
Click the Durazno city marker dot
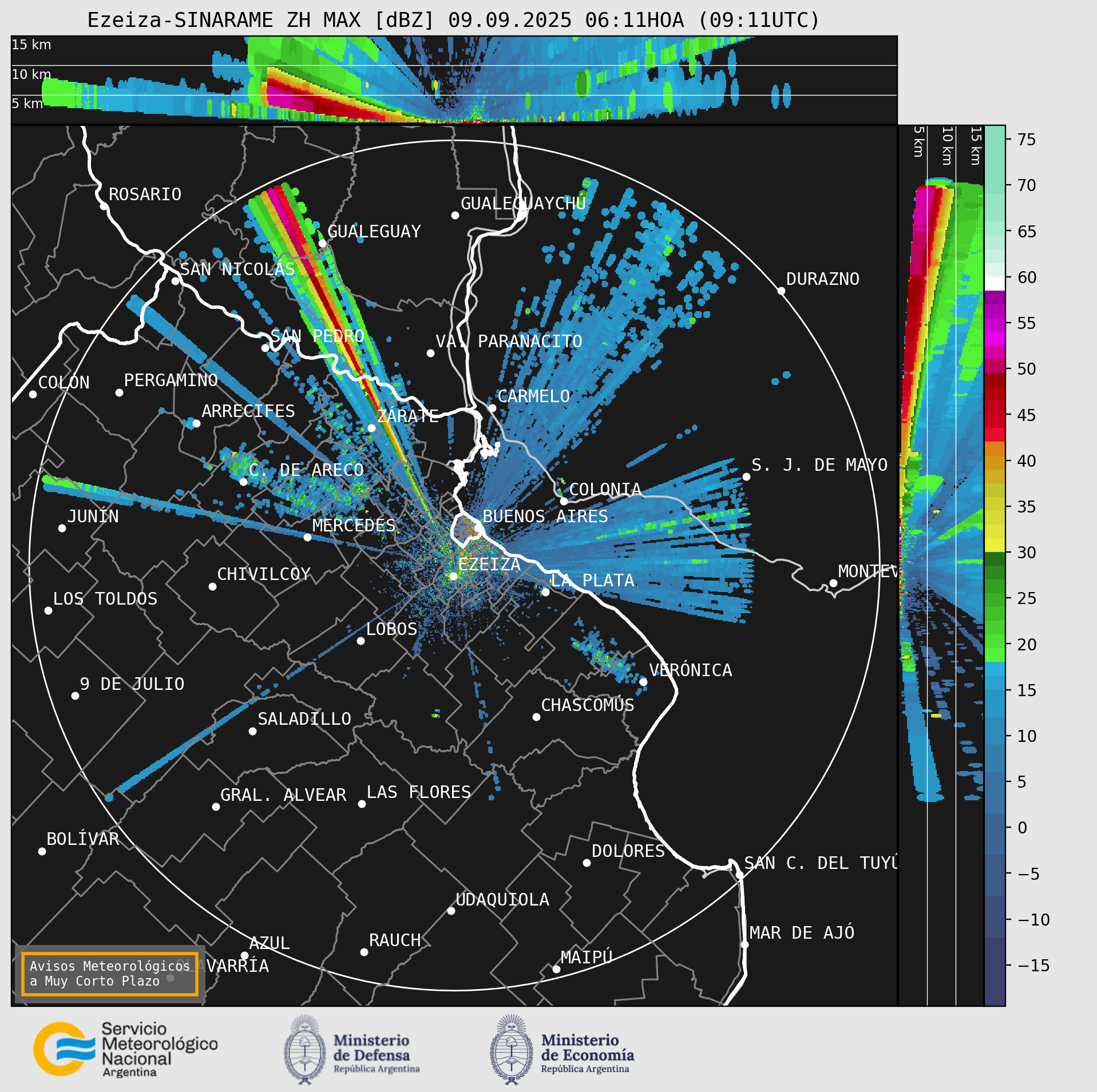coord(781,291)
